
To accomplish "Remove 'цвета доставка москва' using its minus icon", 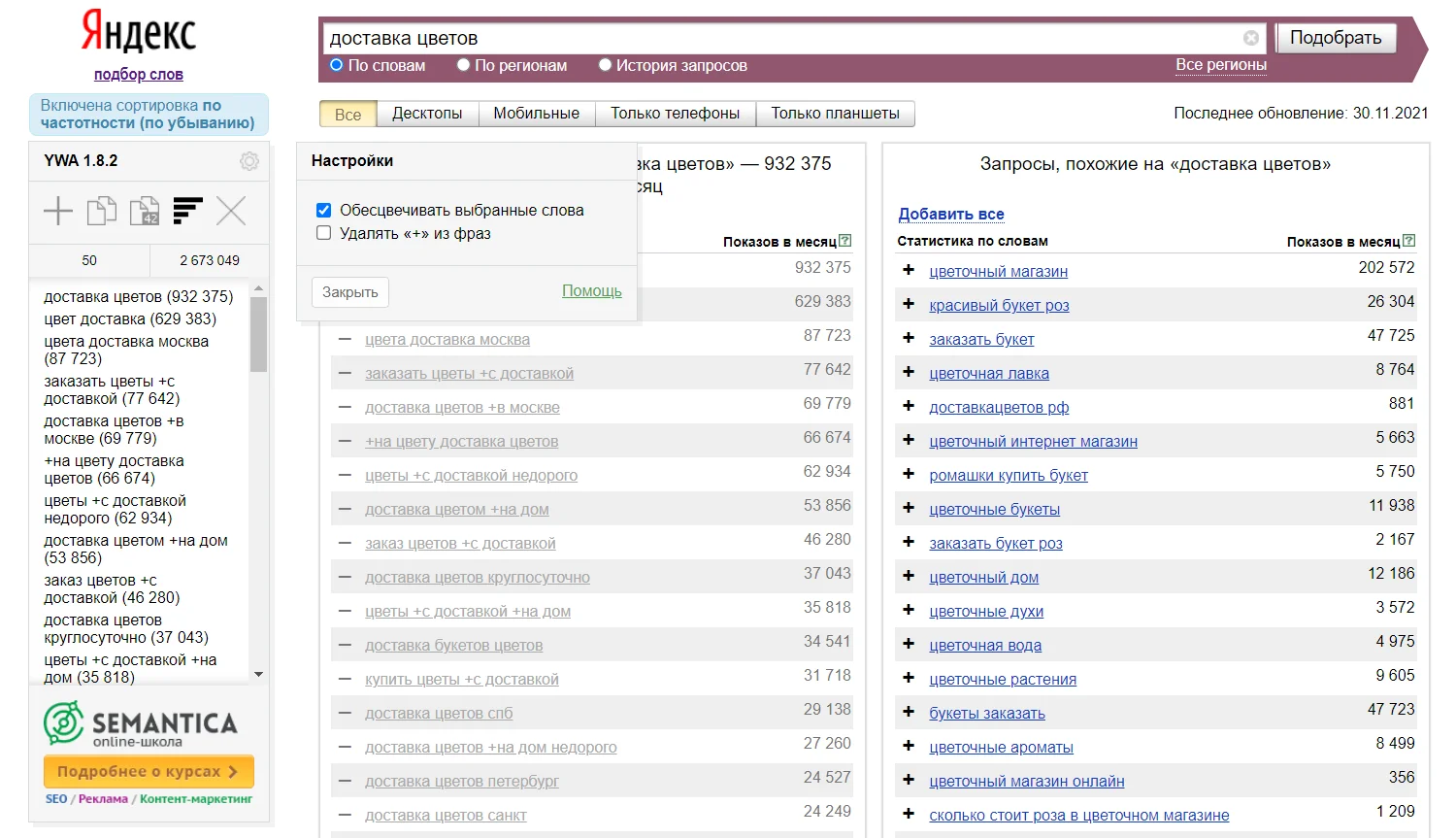I will 345,339.
